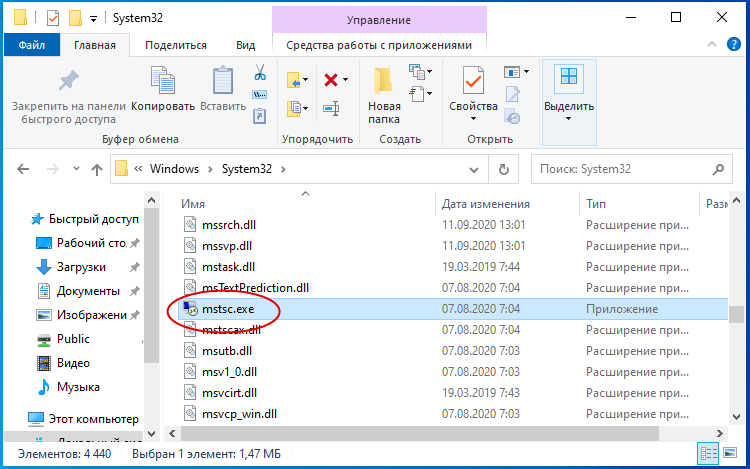
Task: Click the Paste (Вставить) clipboard icon
Action: click(x=223, y=80)
